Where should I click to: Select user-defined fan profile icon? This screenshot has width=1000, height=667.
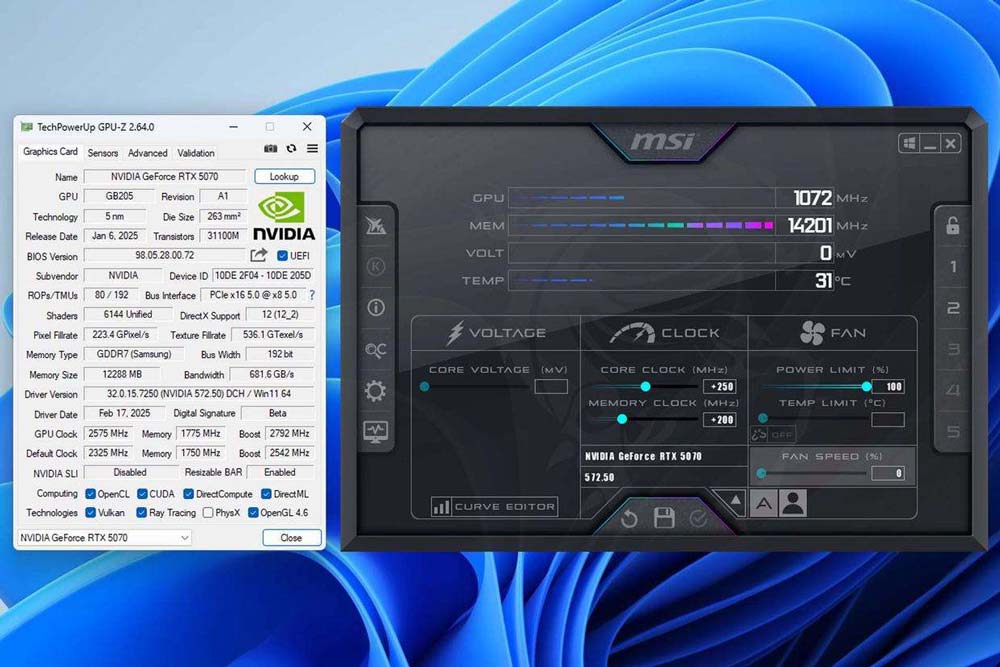(x=793, y=504)
